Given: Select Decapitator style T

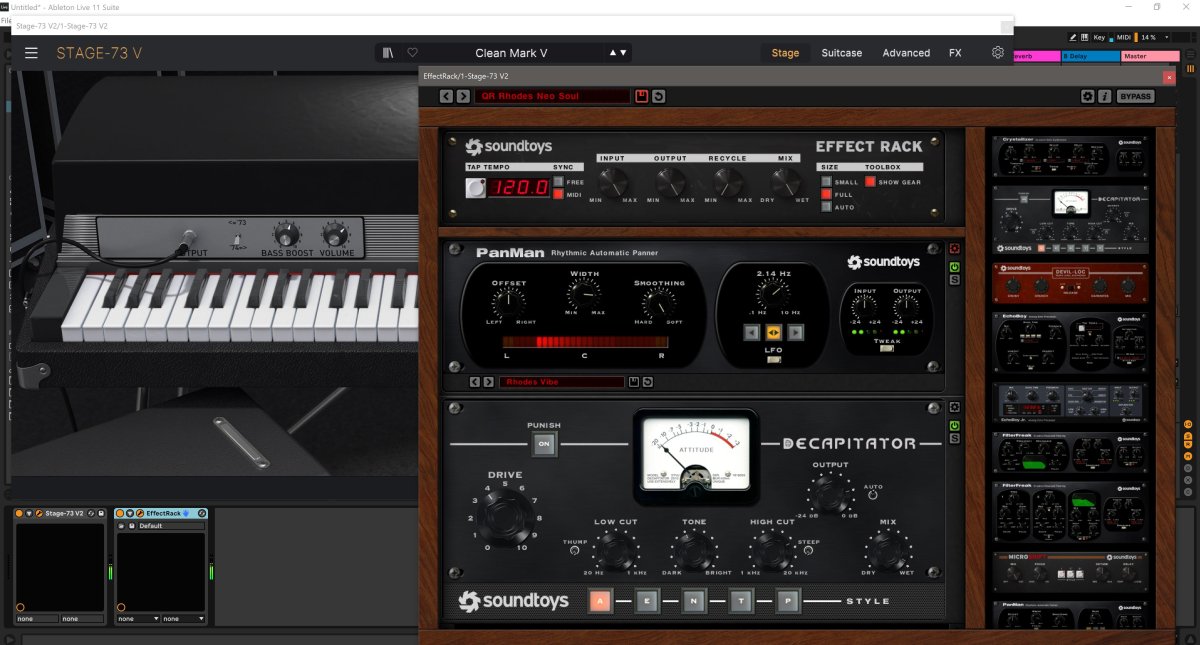Looking at the screenshot, I should (x=741, y=601).
